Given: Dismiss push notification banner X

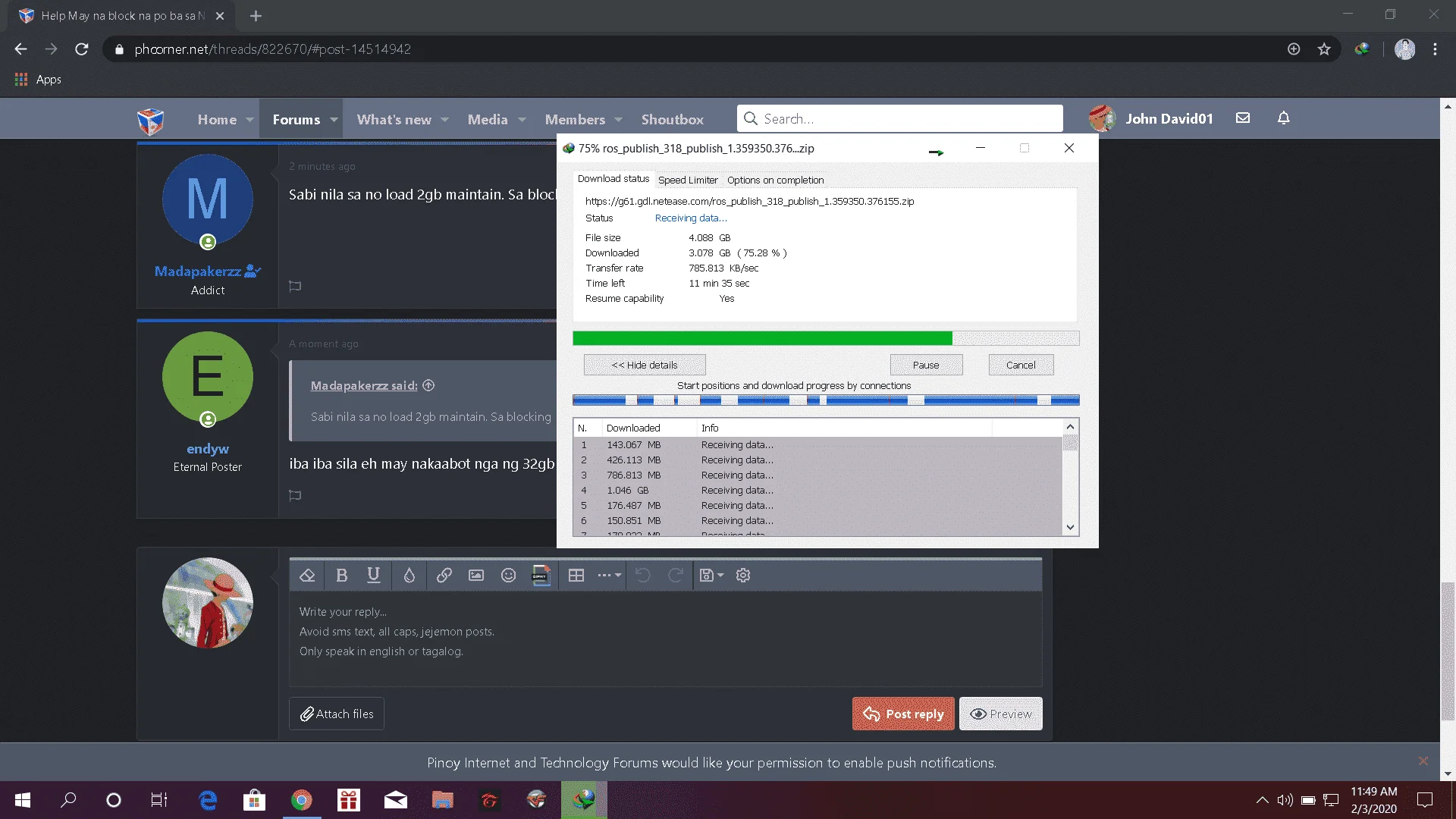Looking at the screenshot, I should click(x=1423, y=761).
